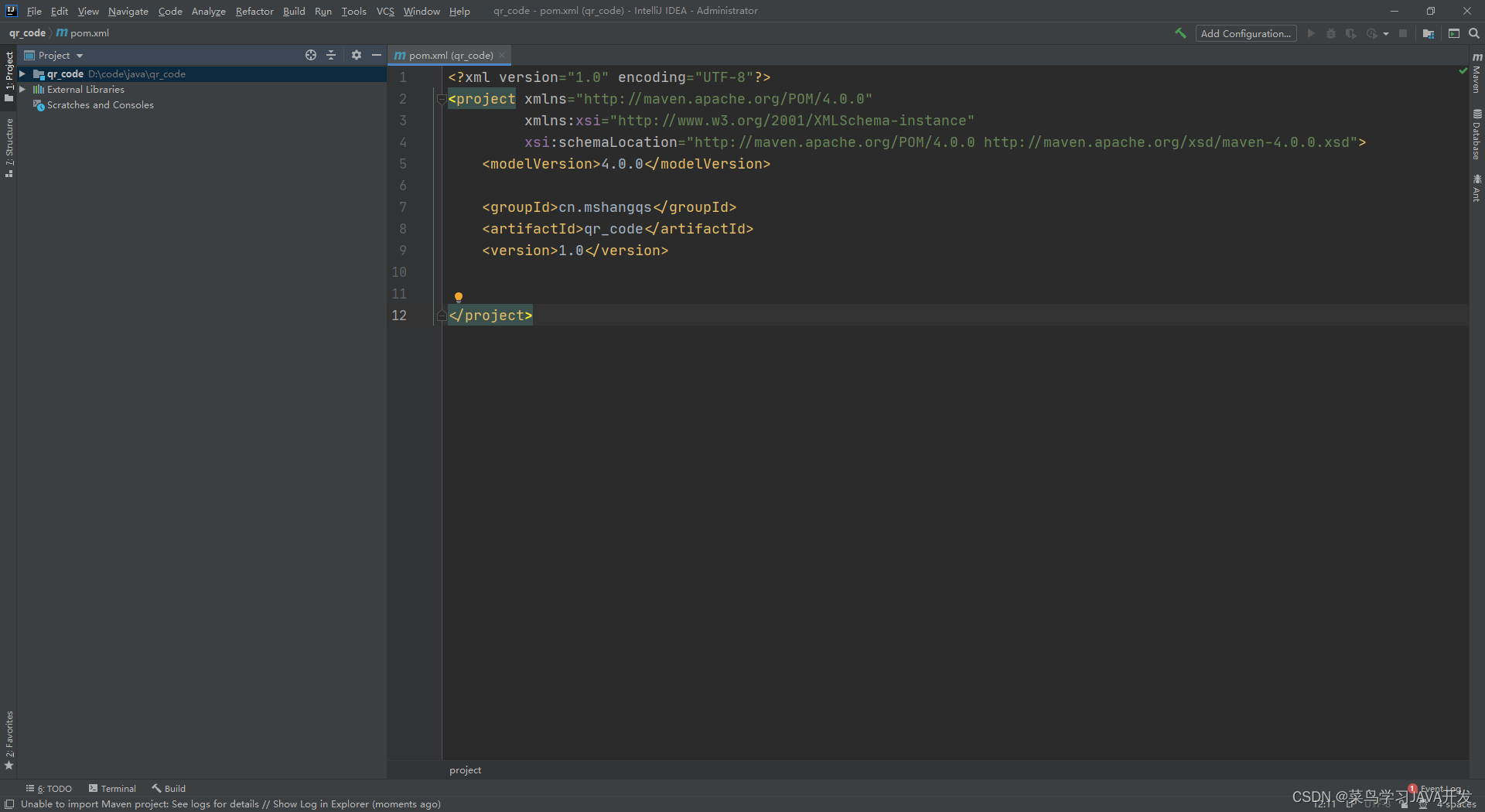This screenshot has width=1485, height=812.
Task: Click the Project Structure icon in toolbar
Action: [1429, 33]
